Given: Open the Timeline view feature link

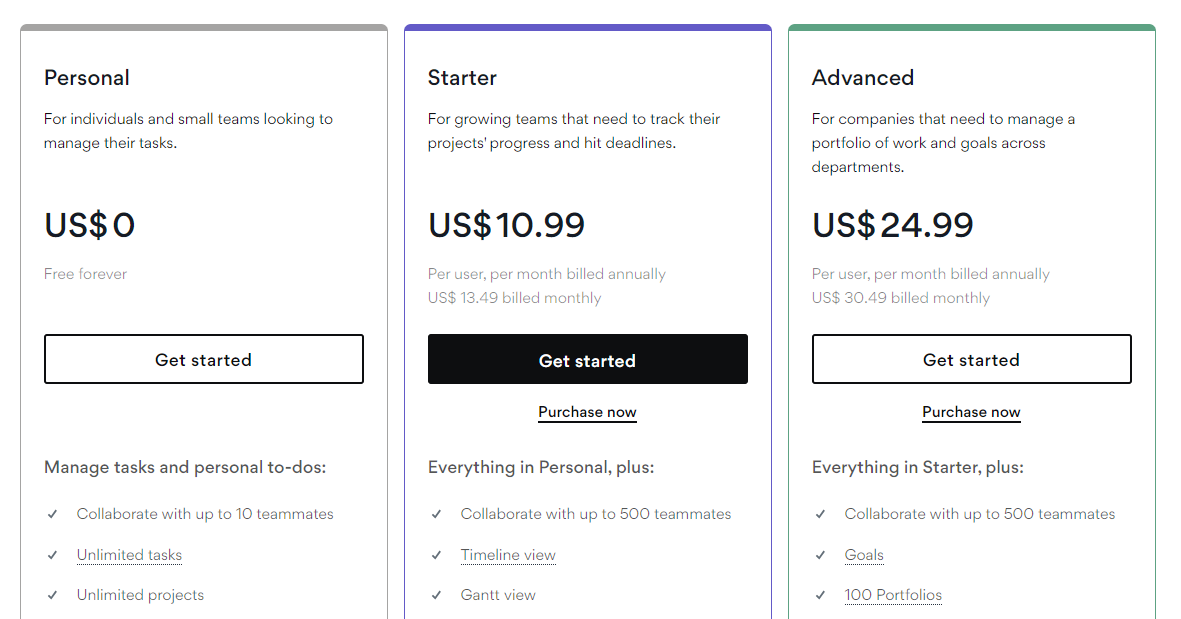Looking at the screenshot, I should coord(508,555).
